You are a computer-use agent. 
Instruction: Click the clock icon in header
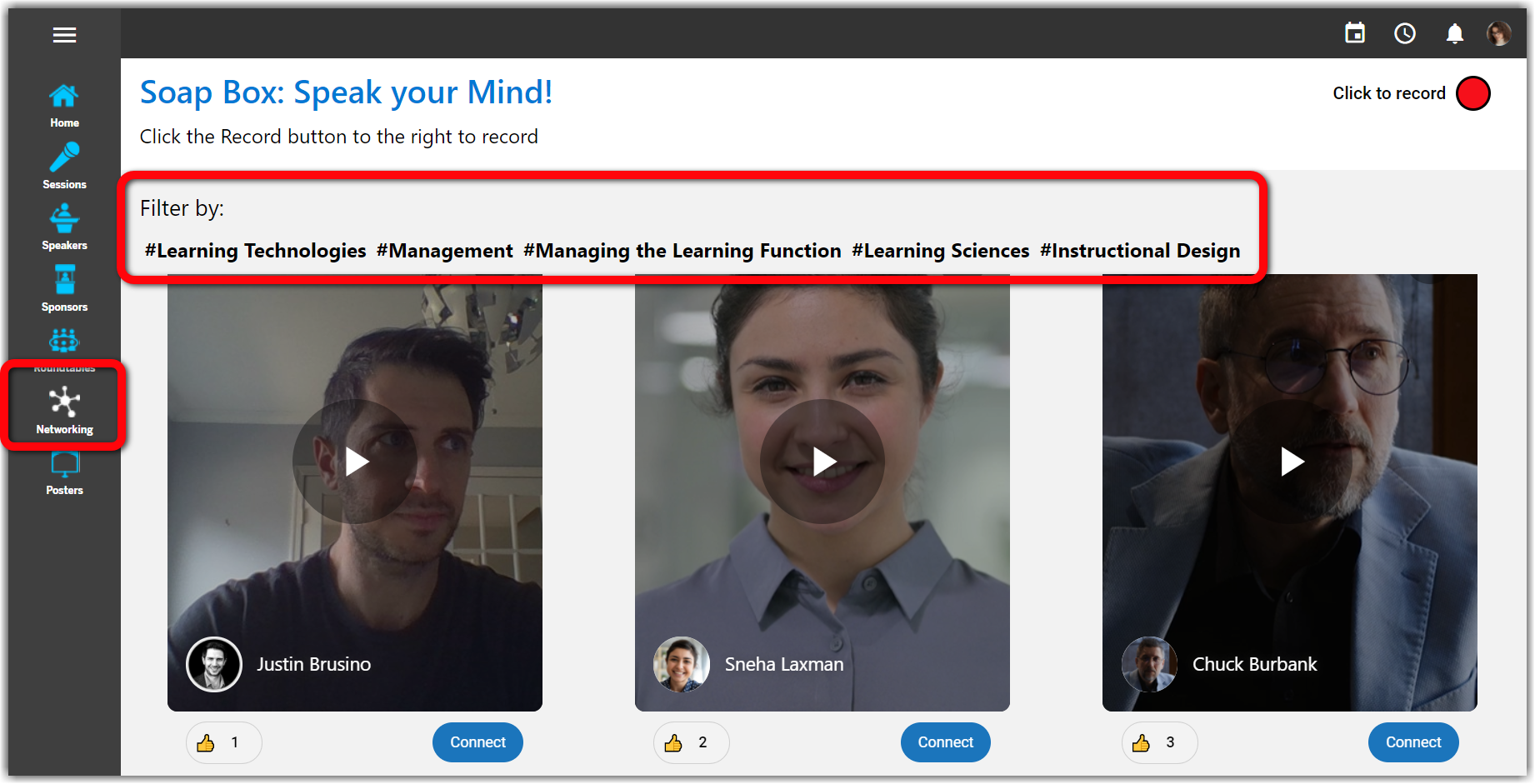tap(1405, 33)
